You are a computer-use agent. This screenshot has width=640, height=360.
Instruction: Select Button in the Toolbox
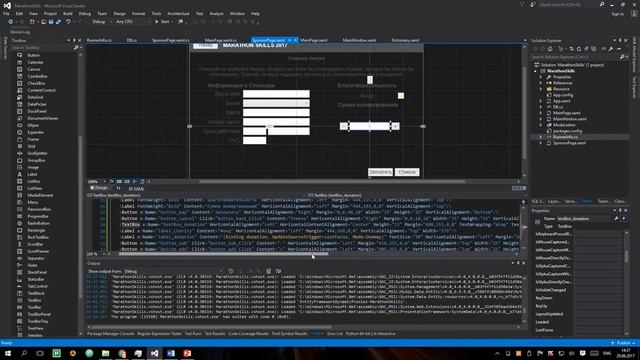[x=33, y=55]
